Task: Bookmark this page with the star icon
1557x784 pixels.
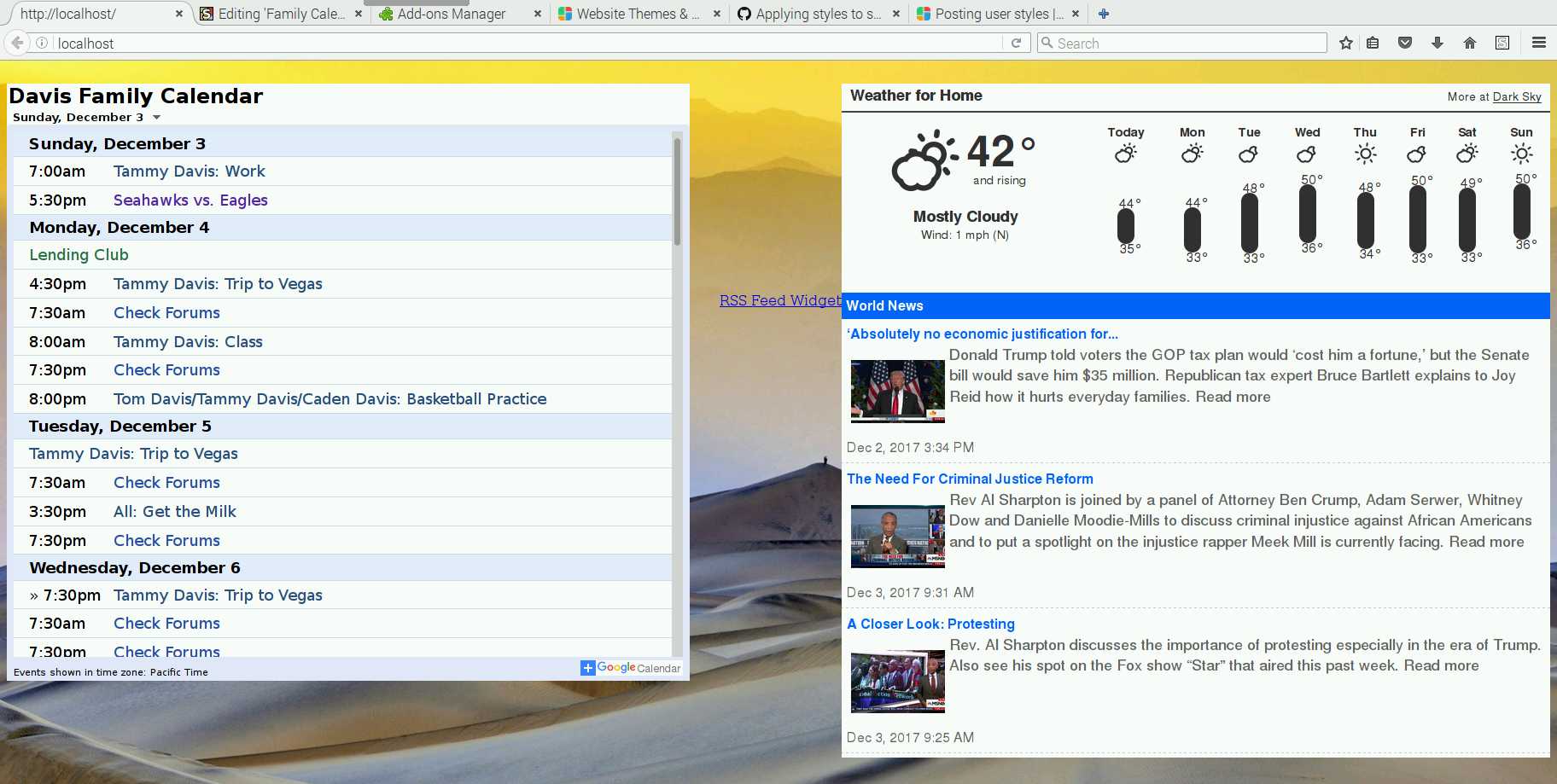Action: click(x=1345, y=43)
